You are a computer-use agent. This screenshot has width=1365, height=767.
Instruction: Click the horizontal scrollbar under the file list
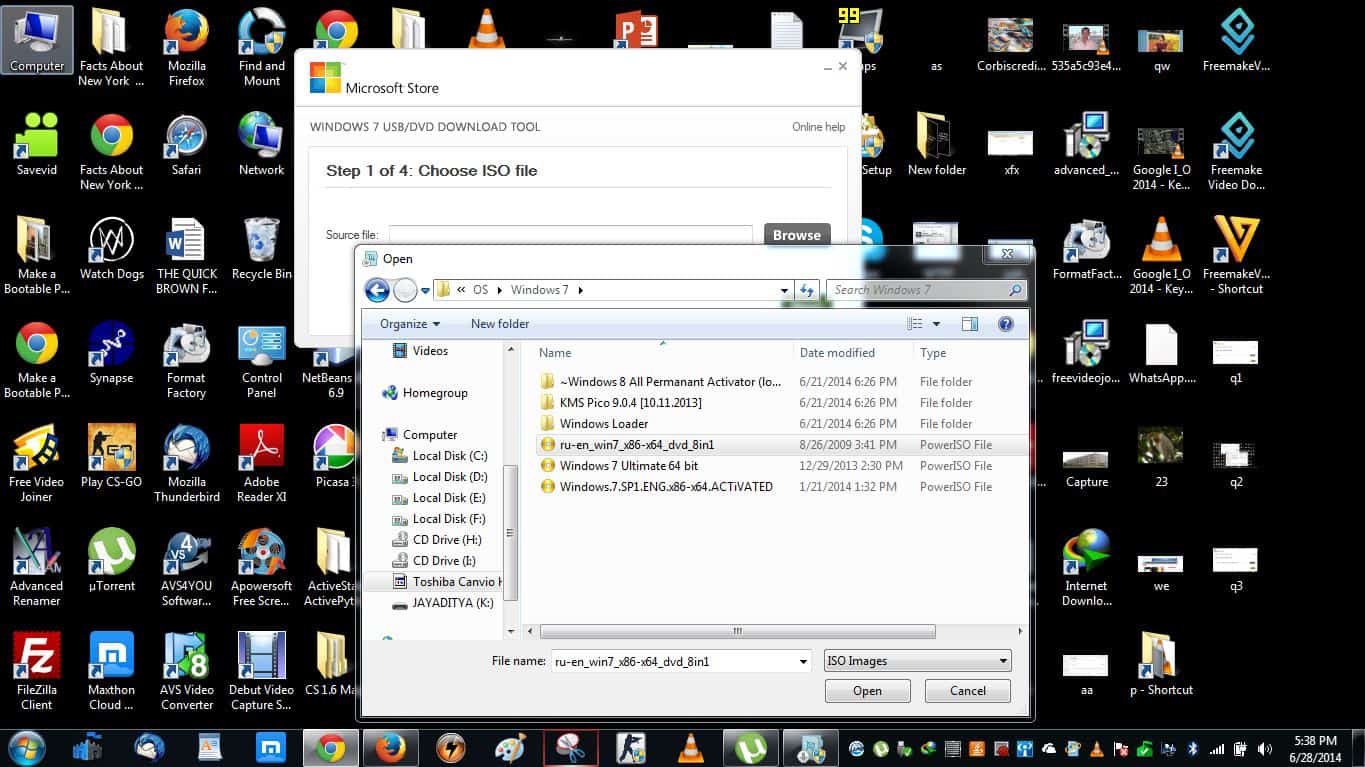(x=738, y=632)
